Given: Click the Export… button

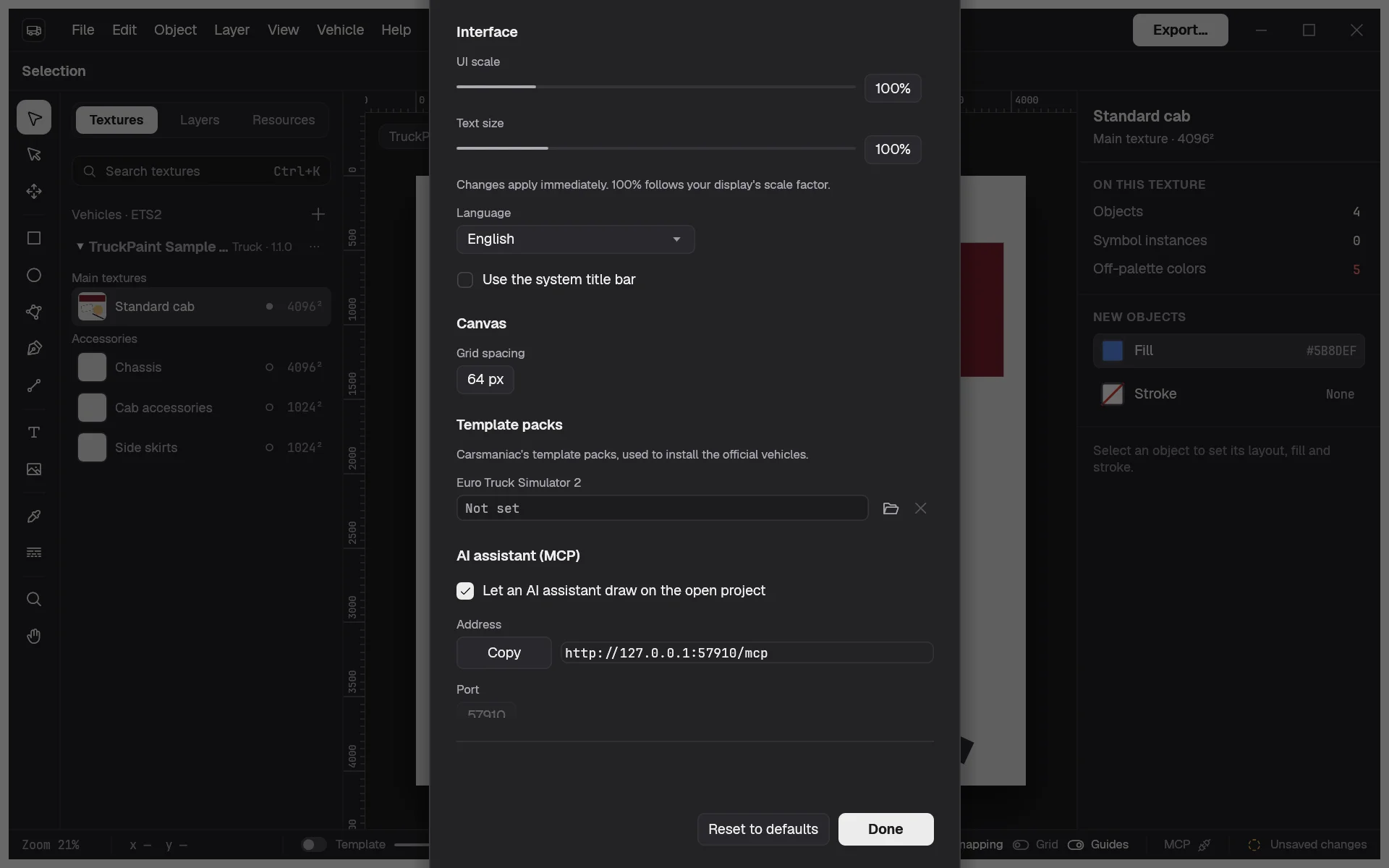Looking at the screenshot, I should coord(1180,30).
